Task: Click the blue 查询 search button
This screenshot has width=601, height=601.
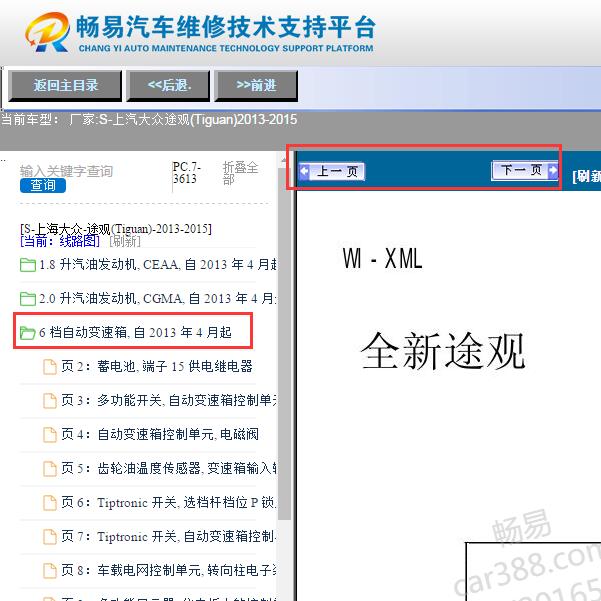Action: [x=43, y=186]
